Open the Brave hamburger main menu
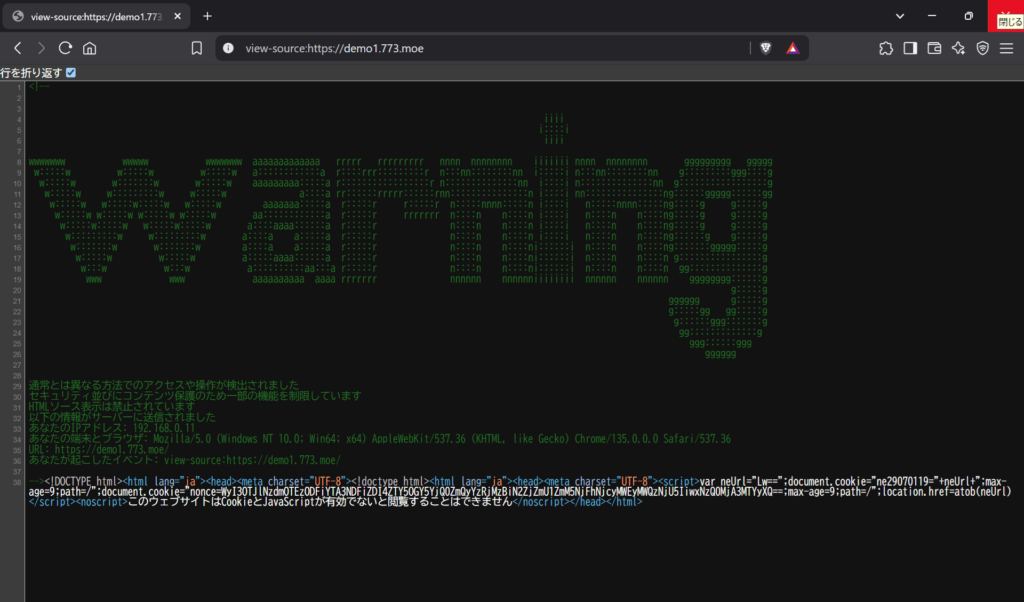Viewport: 1024px width, 602px height. (x=1007, y=48)
